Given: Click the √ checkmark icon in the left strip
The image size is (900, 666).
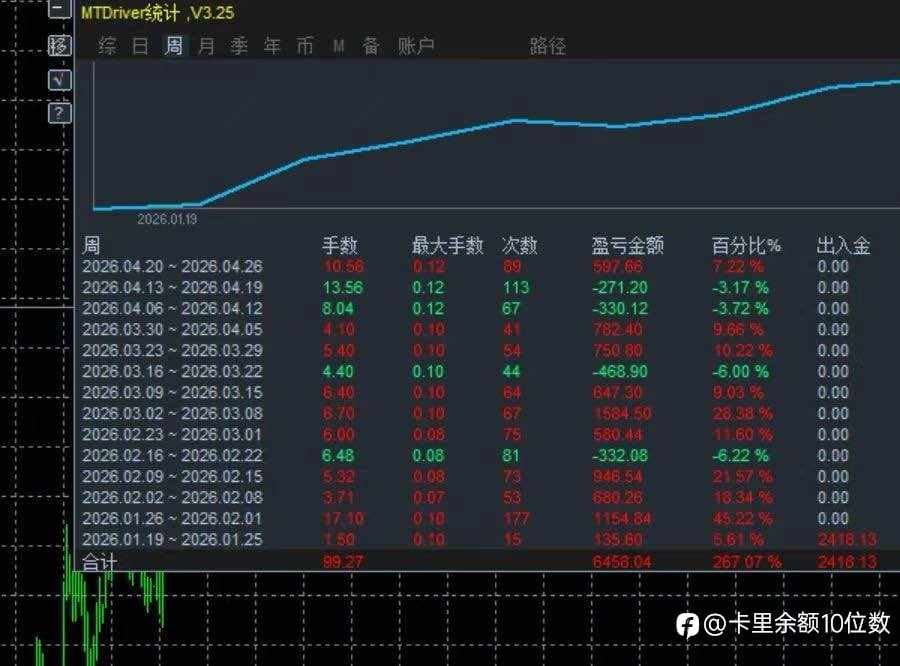Looking at the screenshot, I should (x=60, y=80).
